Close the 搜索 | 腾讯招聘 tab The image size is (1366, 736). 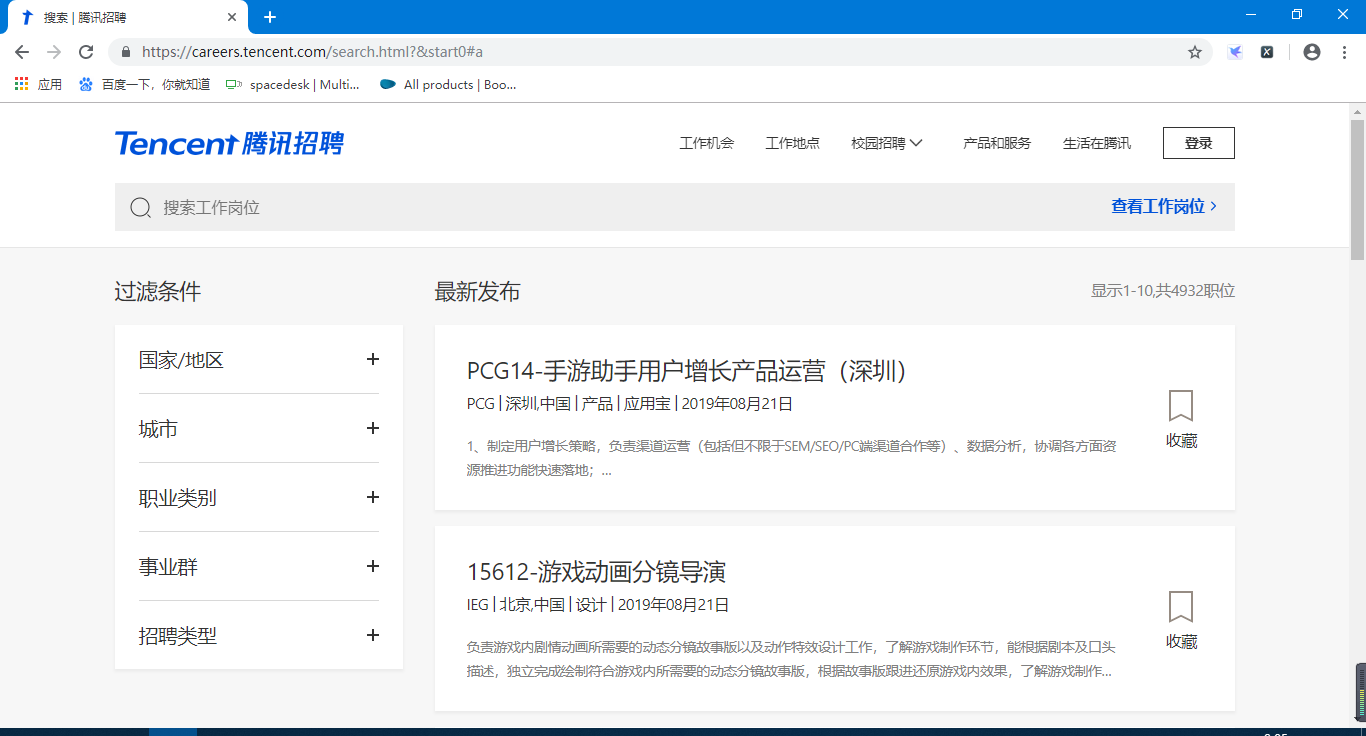coord(232,17)
